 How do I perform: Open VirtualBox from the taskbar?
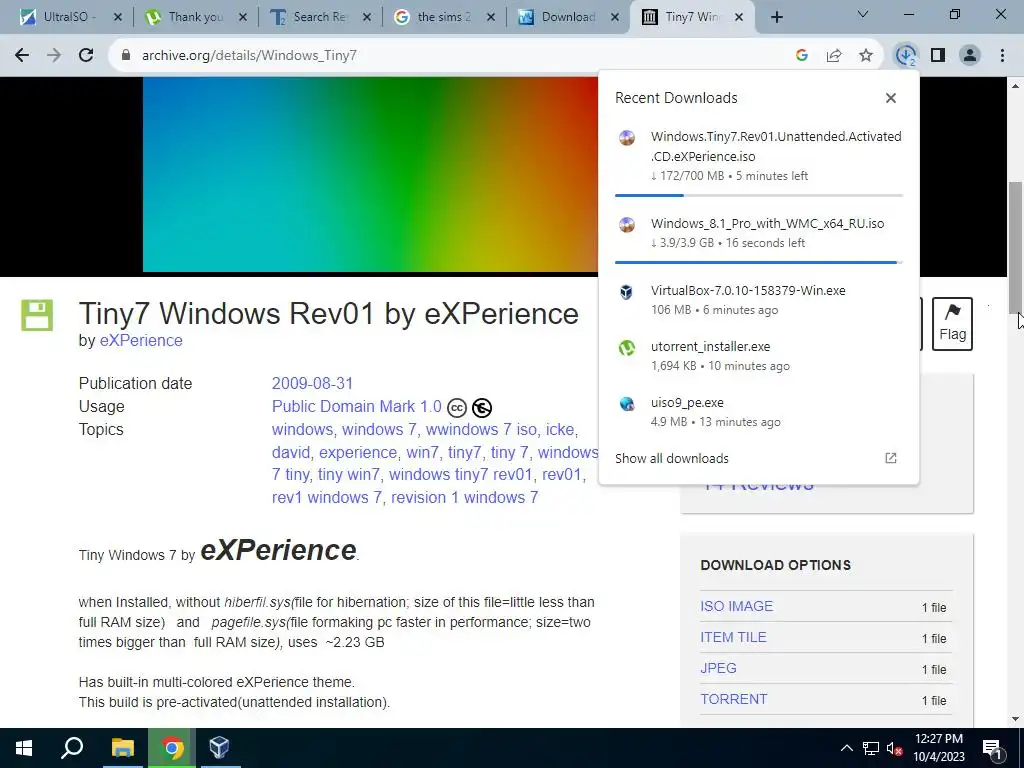[219, 748]
